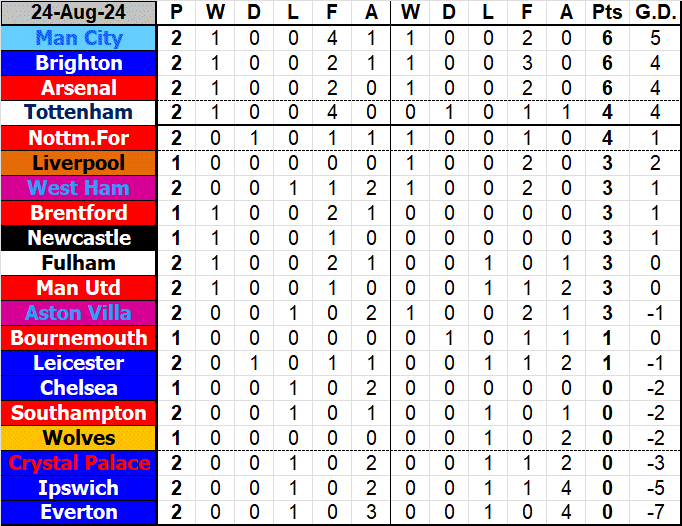Click the West Ham team name
682x526 pixels.
click(x=79, y=188)
